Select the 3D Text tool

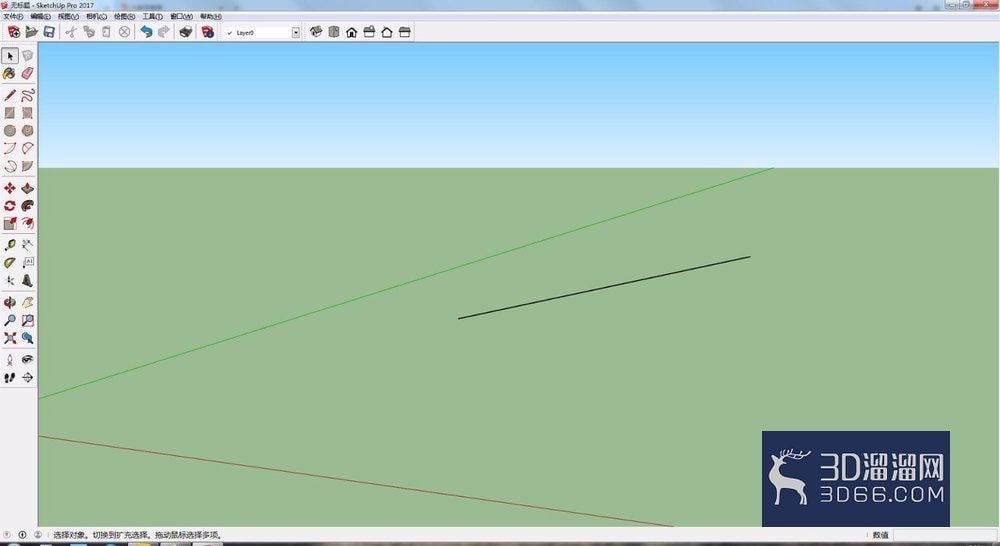(x=27, y=281)
